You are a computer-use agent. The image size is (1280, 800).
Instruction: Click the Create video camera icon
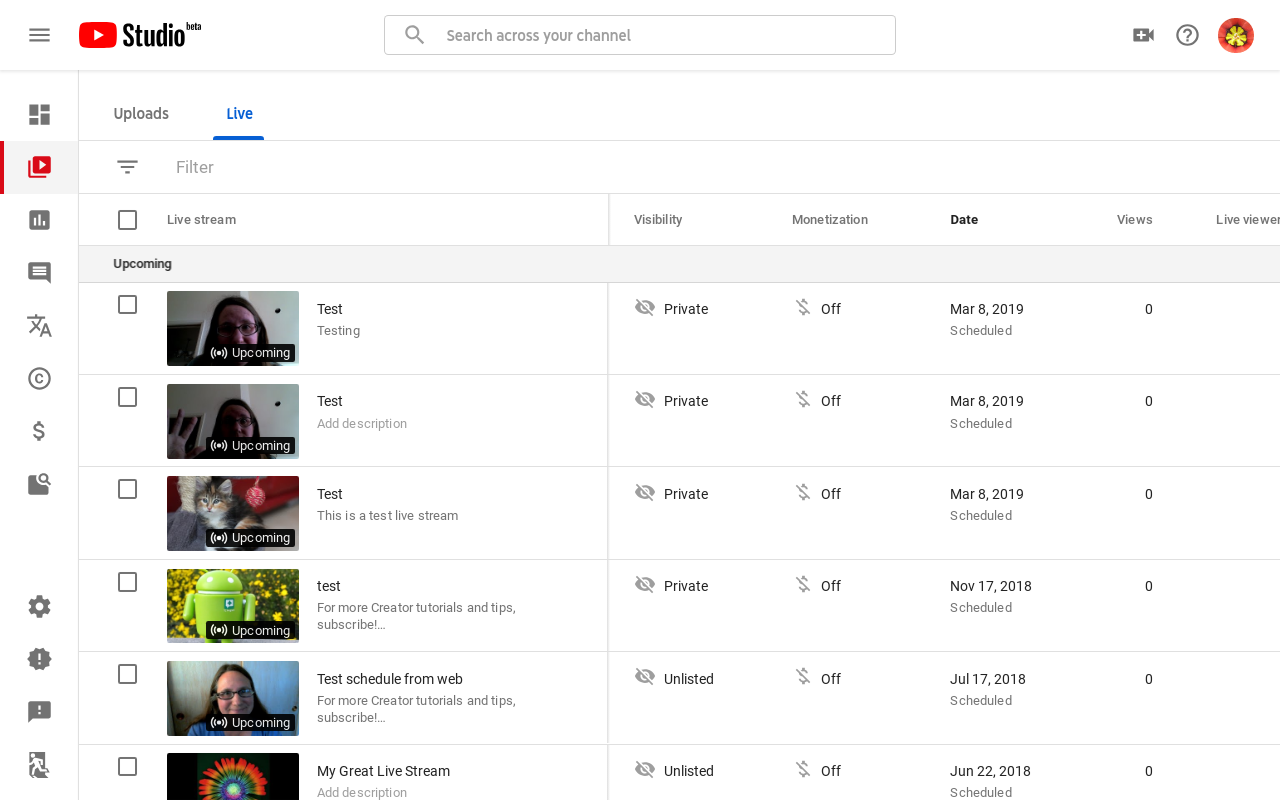coord(1143,34)
